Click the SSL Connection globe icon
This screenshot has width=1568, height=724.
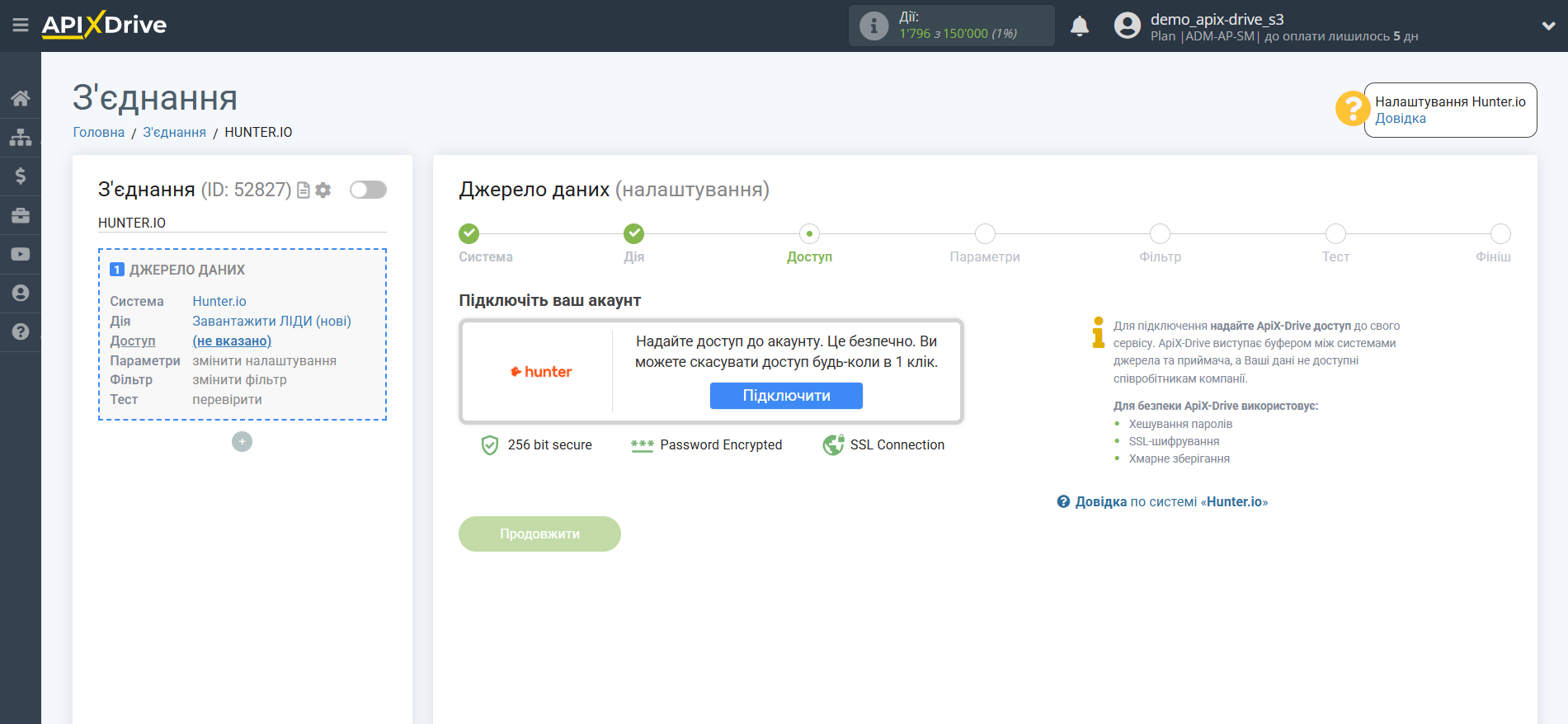tap(833, 445)
